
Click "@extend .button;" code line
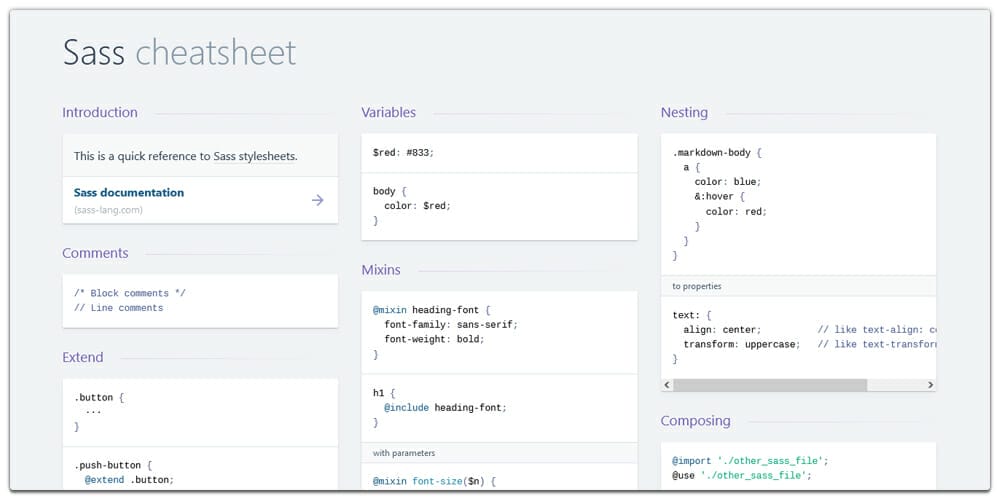tap(129, 480)
